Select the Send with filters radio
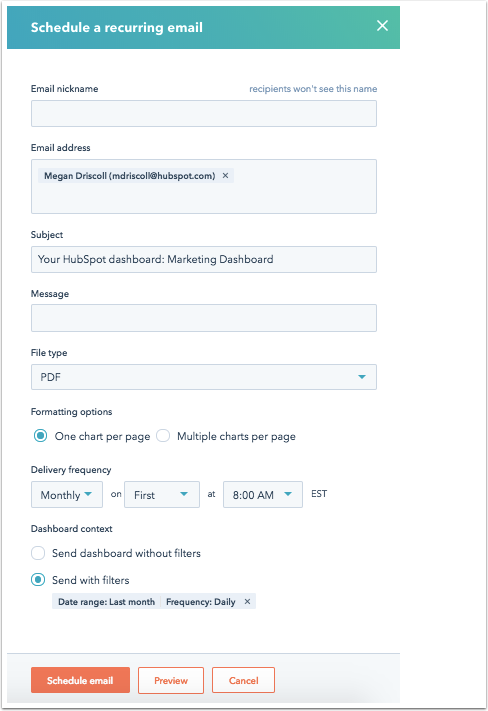The height and width of the screenshot is (711, 488). [38, 580]
